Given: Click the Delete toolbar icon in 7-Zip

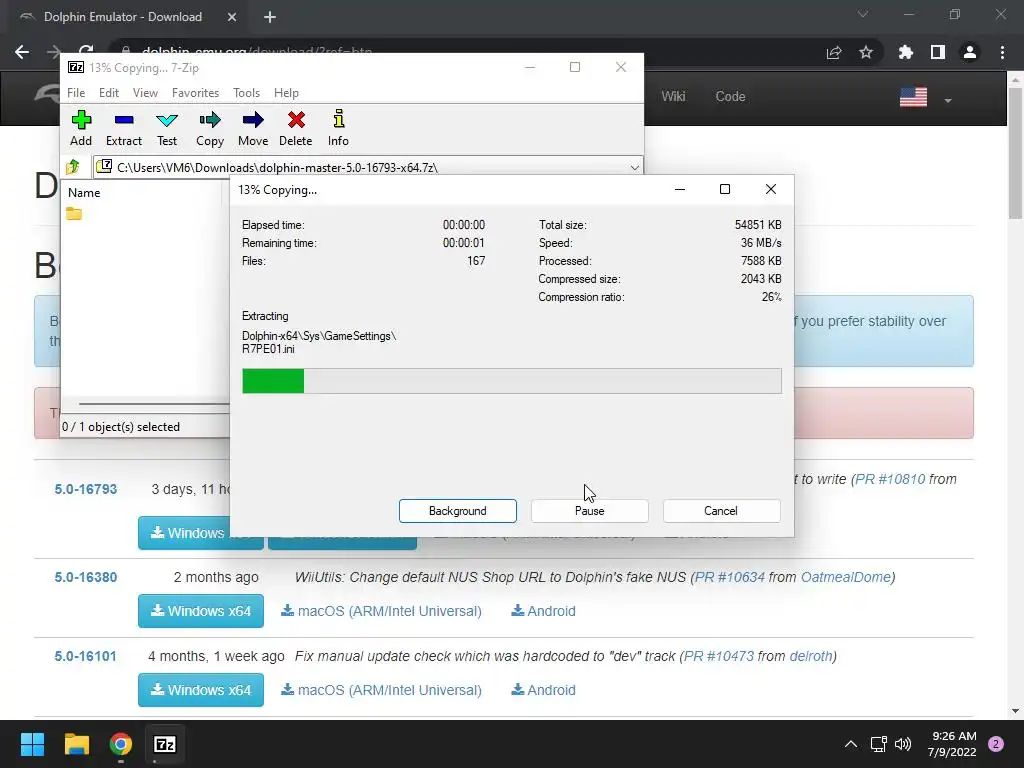Looking at the screenshot, I should coord(296,128).
